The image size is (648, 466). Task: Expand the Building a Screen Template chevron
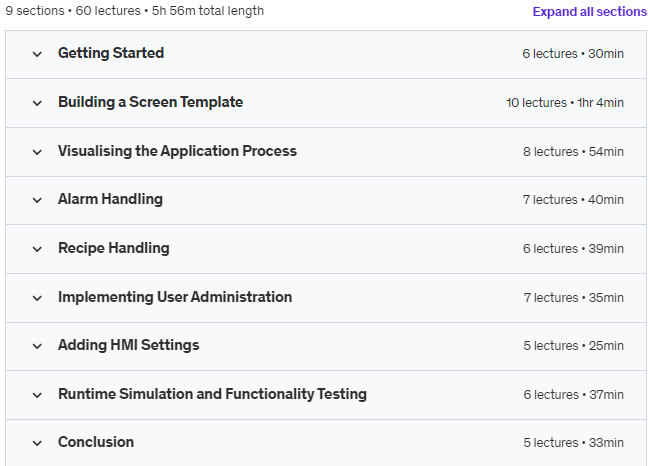point(37,103)
